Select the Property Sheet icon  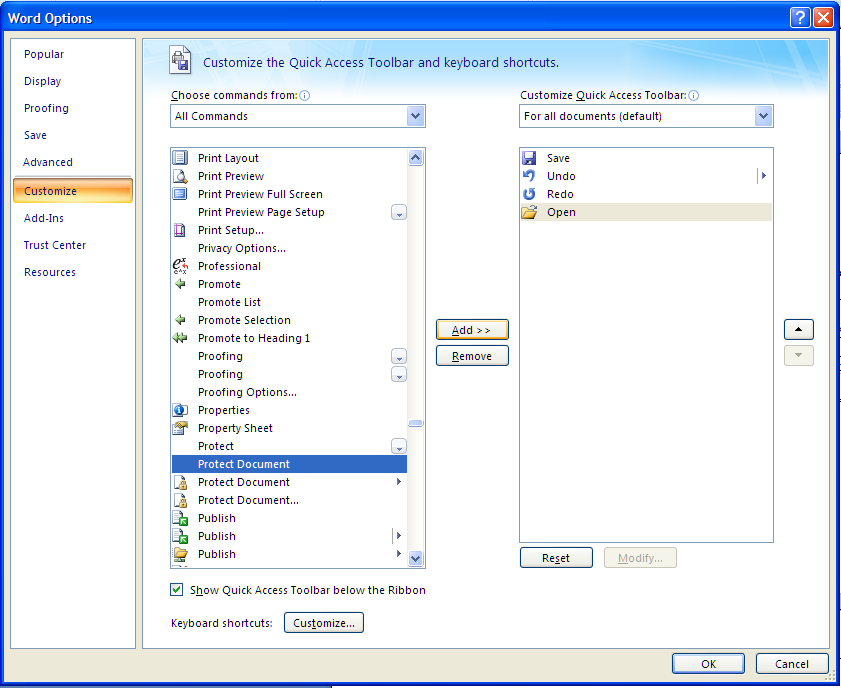pos(180,428)
